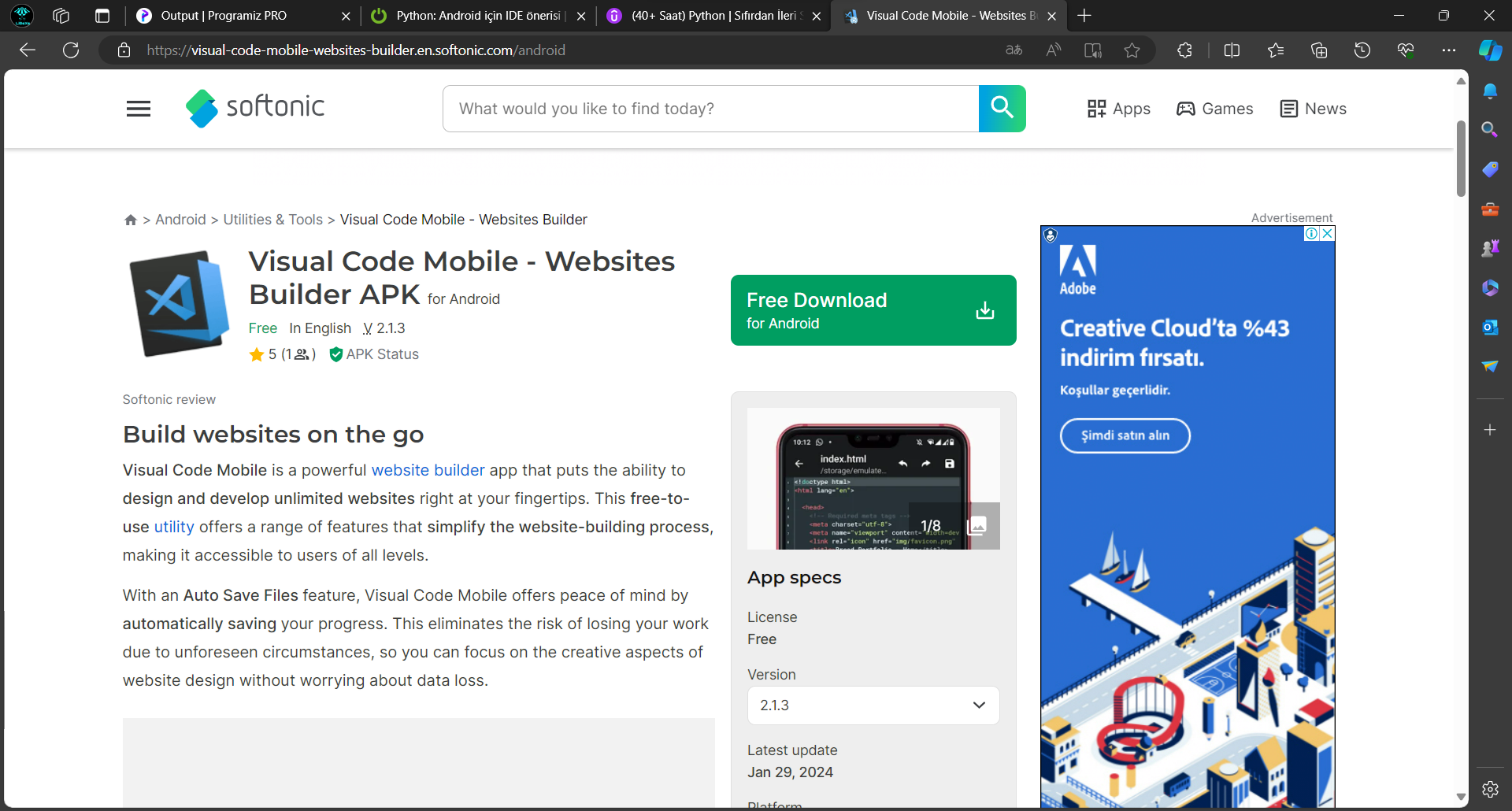The image size is (1512, 811).
Task: Open the favorites list
Action: [1276, 50]
